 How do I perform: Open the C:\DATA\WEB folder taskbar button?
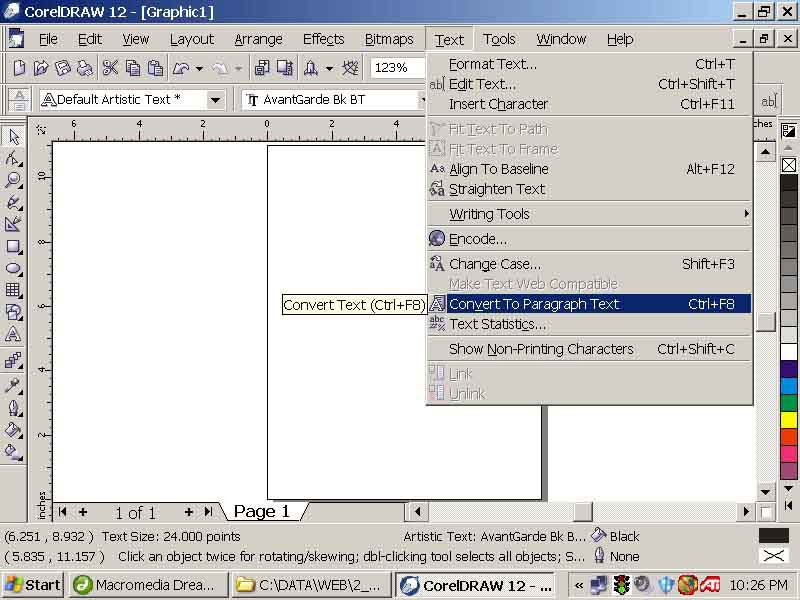click(310, 585)
